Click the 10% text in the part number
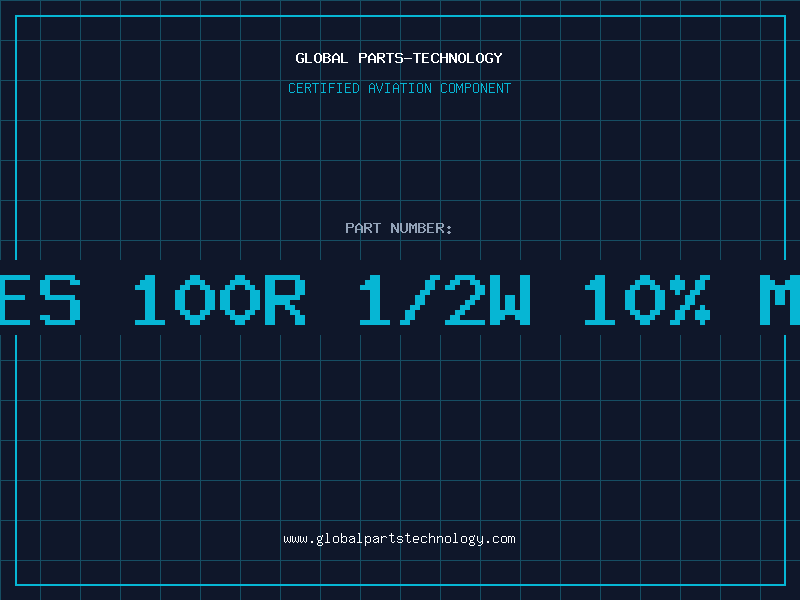This screenshot has height=600, width=800. (x=647, y=299)
